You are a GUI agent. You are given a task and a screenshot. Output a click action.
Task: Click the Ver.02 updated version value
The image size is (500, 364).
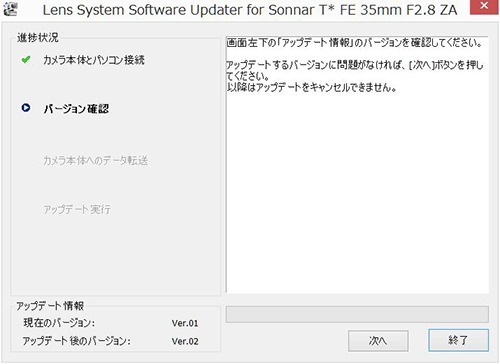click(x=185, y=341)
